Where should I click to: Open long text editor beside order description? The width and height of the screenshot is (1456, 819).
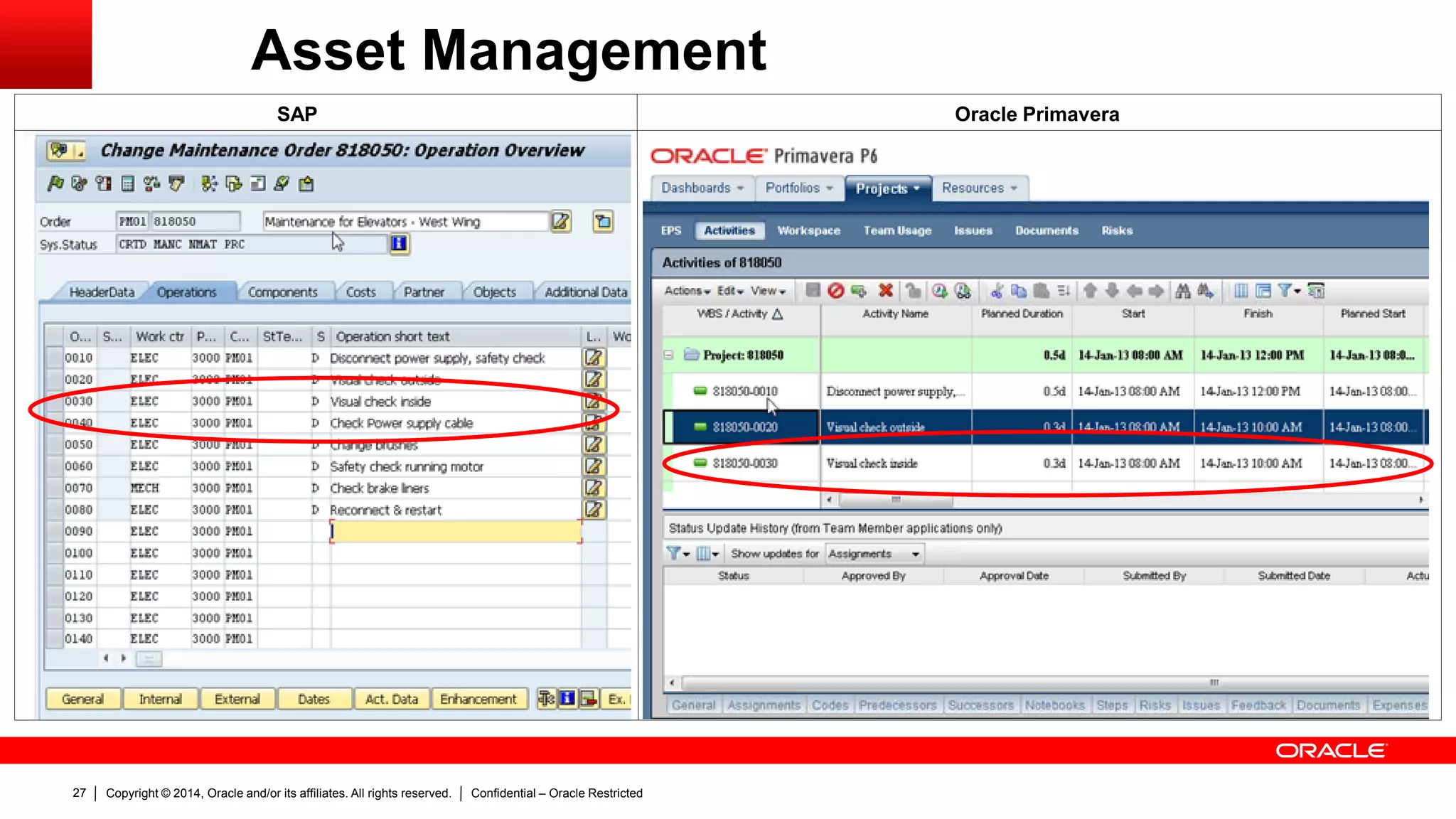(561, 222)
